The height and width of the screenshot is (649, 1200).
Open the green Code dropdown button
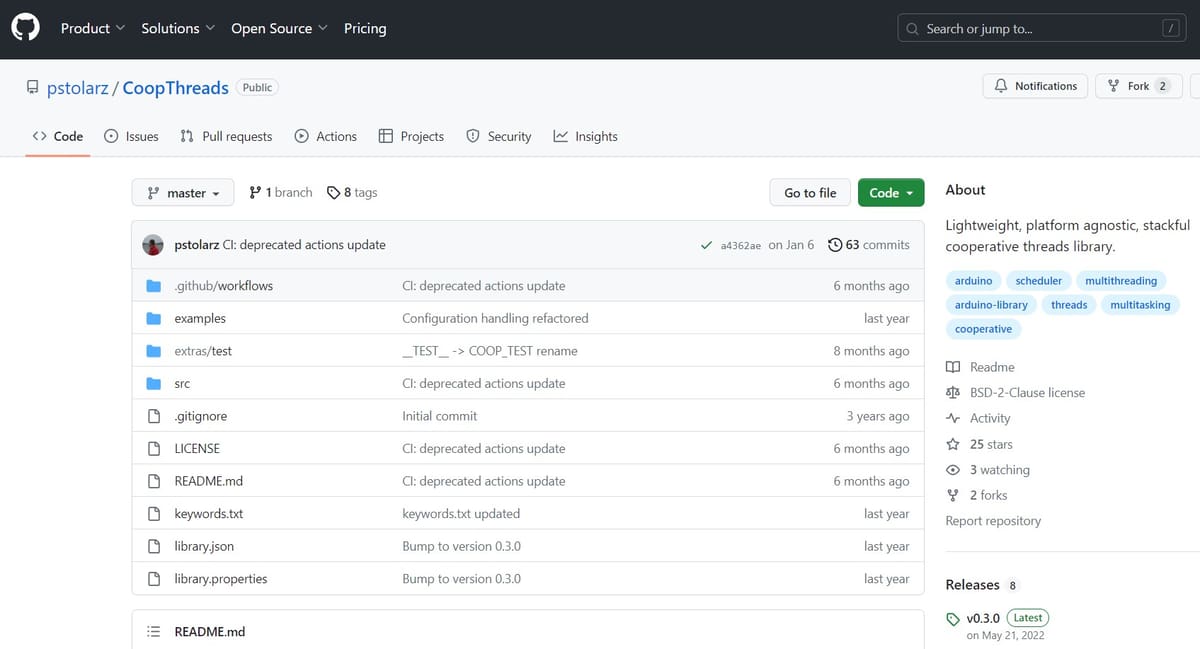(x=892, y=193)
